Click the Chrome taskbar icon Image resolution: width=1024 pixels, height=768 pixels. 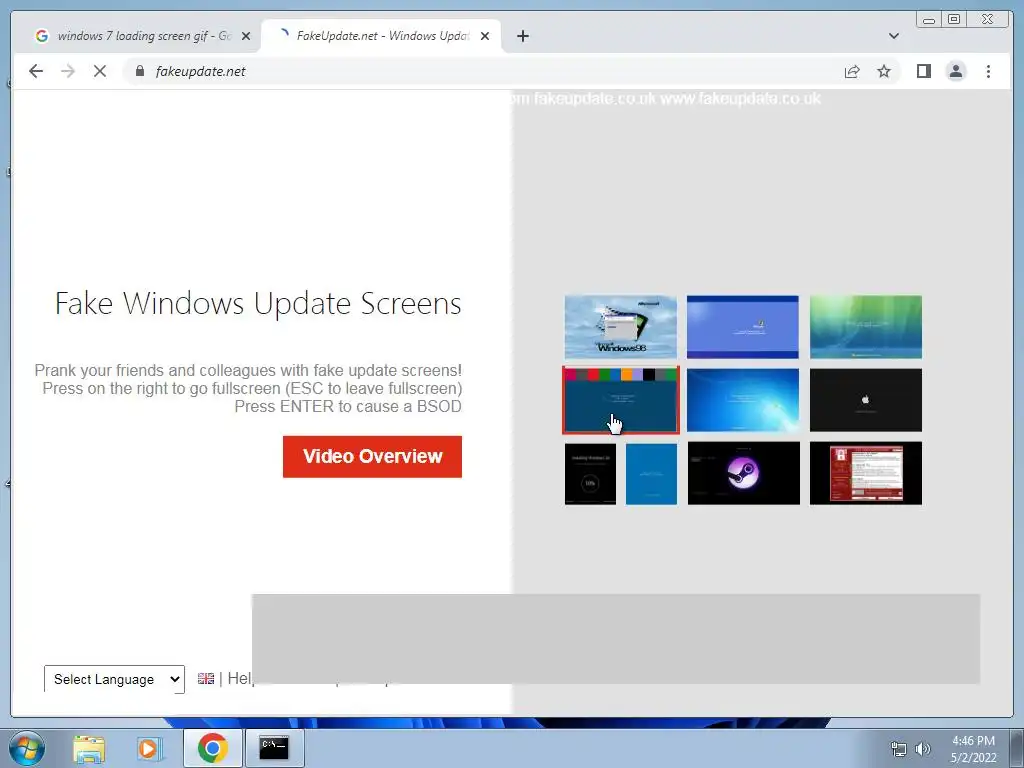[x=212, y=748]
